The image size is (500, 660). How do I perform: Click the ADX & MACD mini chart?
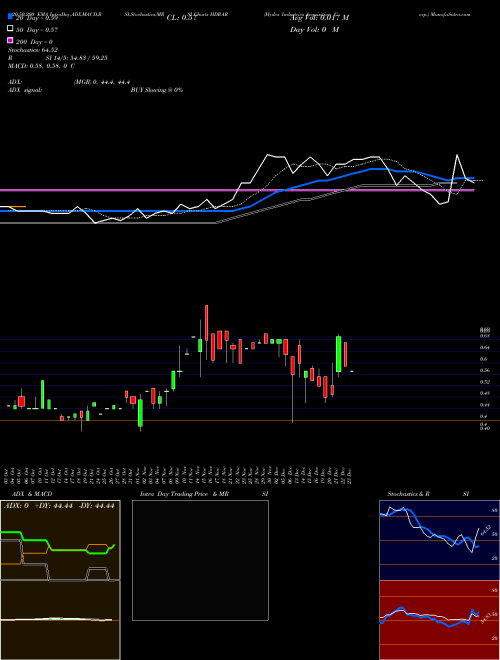coord(60,580)
